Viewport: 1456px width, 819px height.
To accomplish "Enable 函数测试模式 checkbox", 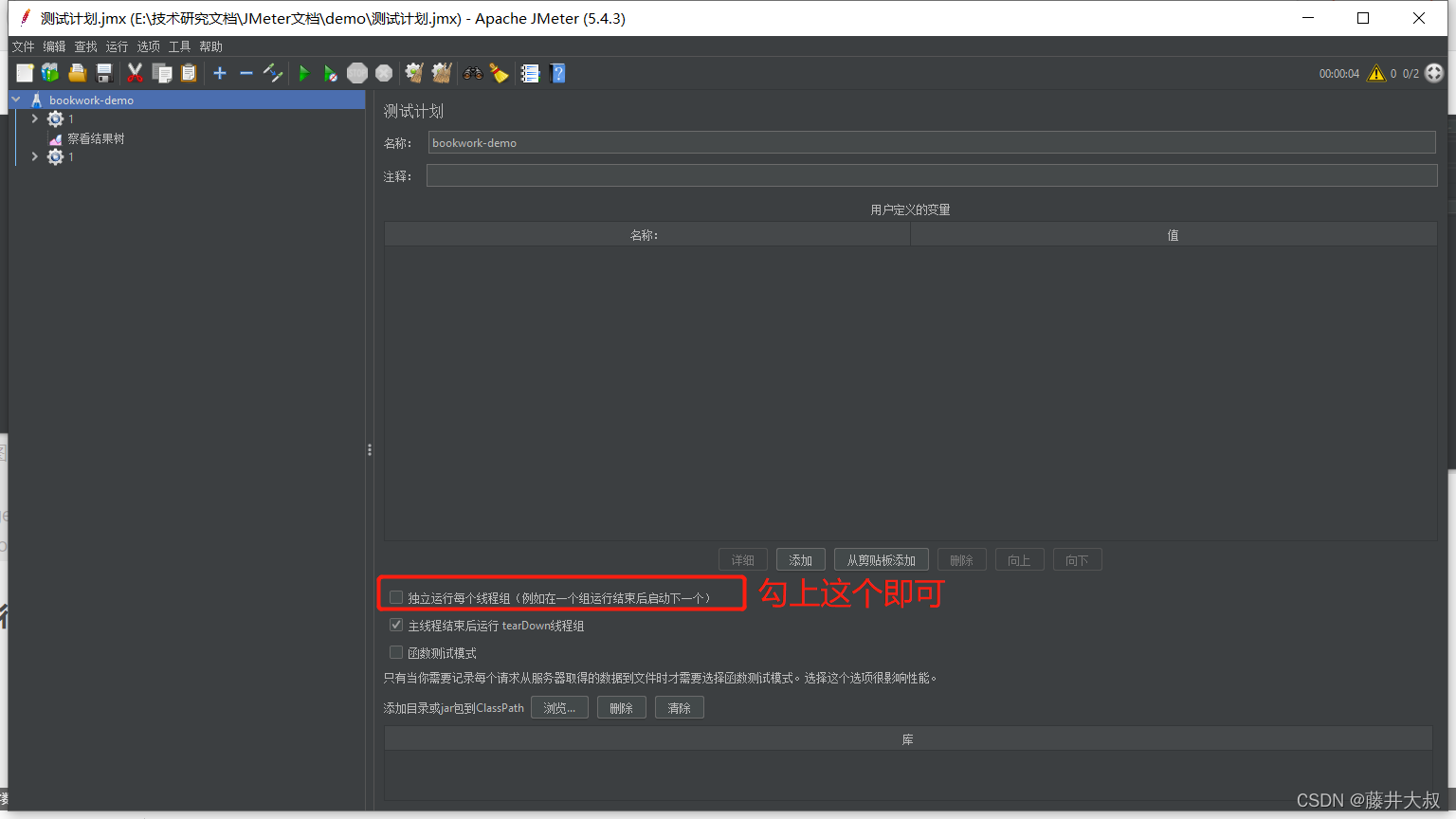I will tap(396, 652).
